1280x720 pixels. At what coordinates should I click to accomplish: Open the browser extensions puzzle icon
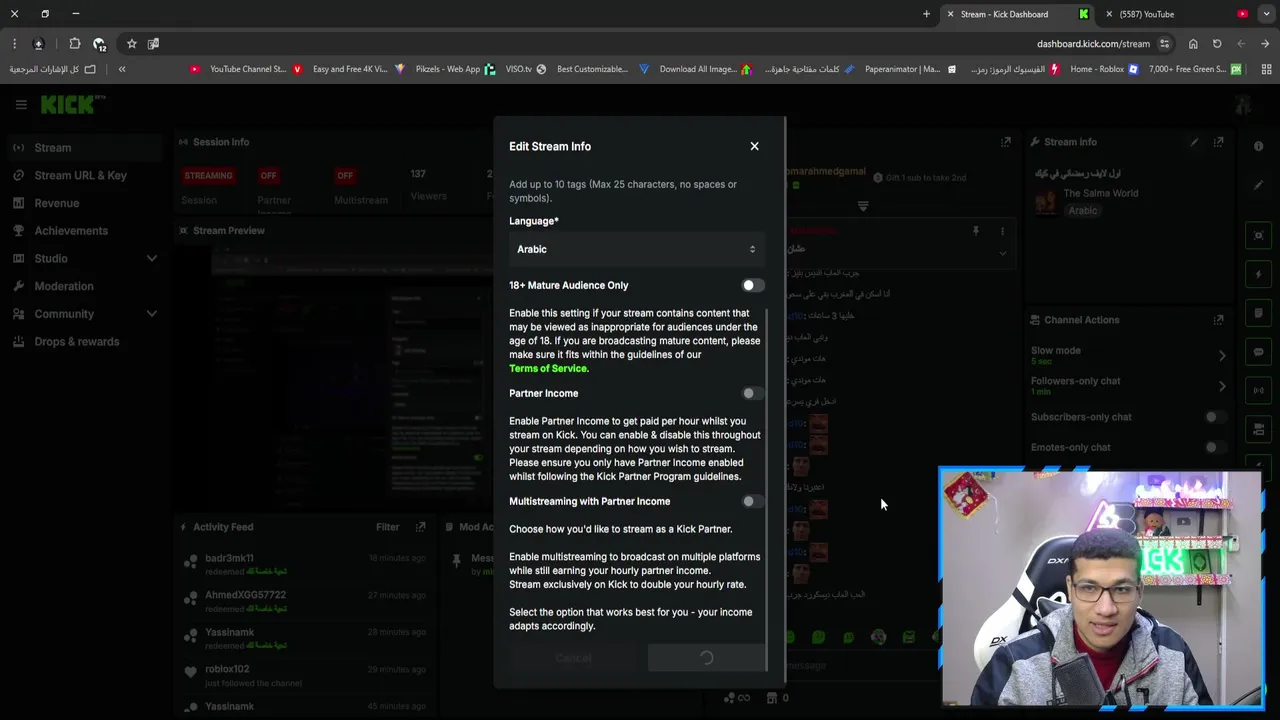click(x=75, y=44)
